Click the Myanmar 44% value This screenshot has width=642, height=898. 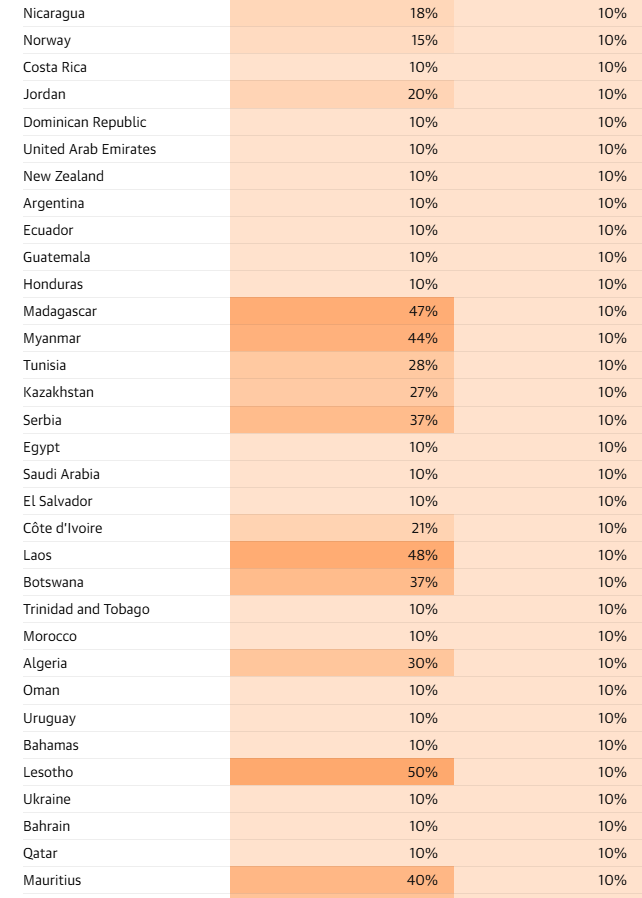coord(423,338)
